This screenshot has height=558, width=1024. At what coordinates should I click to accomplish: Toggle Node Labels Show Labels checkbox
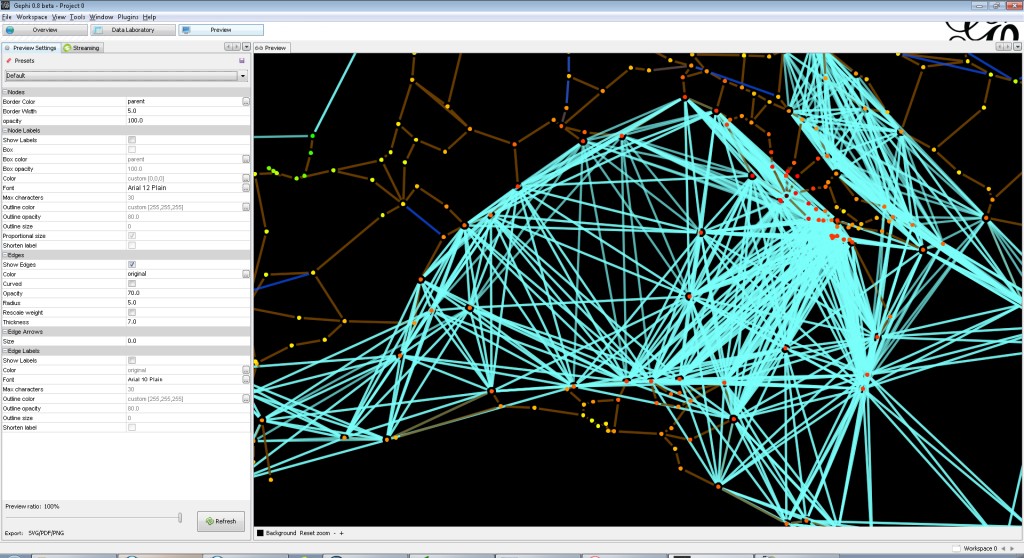coord(132,140)
